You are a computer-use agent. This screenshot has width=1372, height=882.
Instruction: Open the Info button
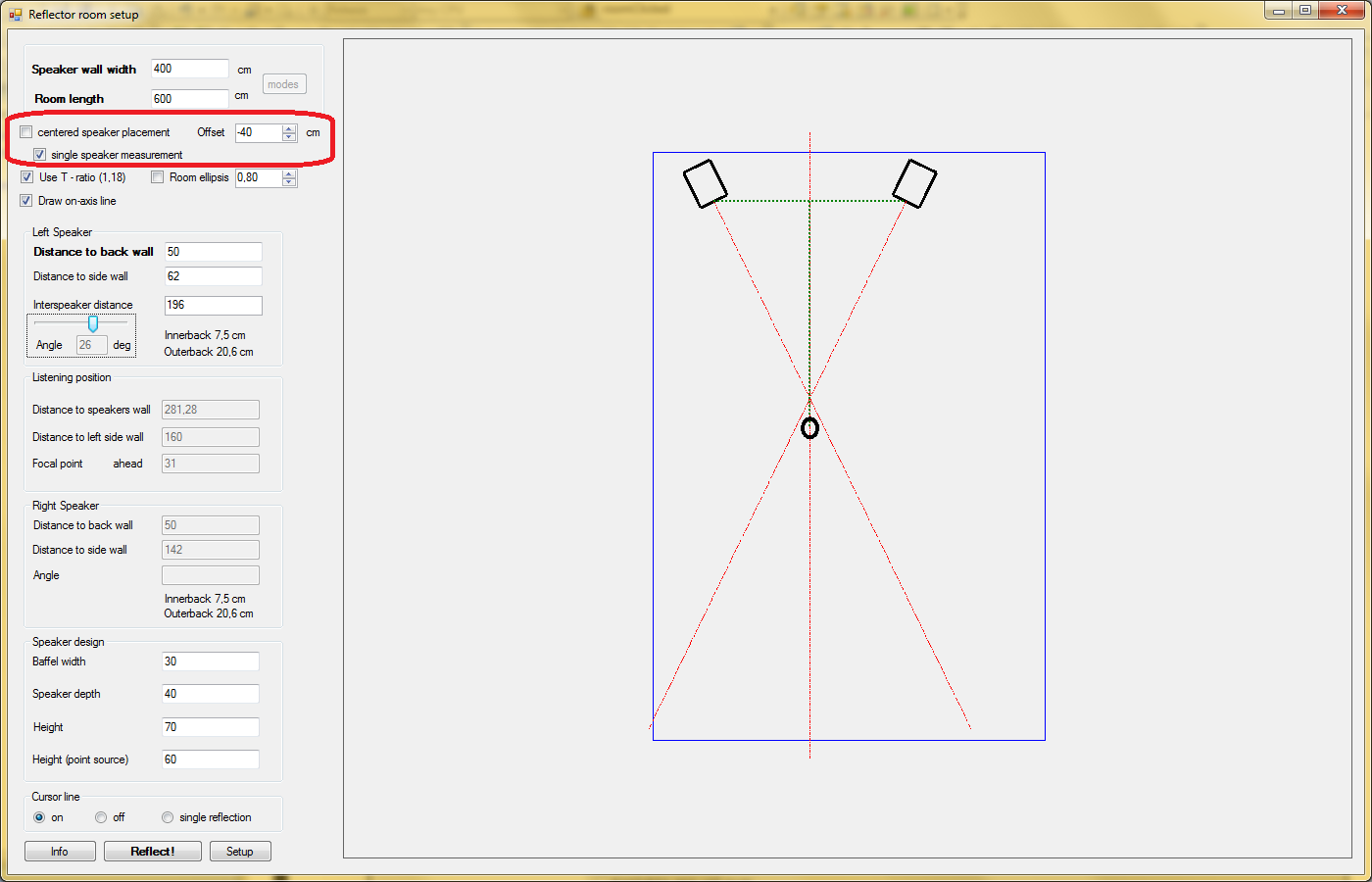pos(60,852)
